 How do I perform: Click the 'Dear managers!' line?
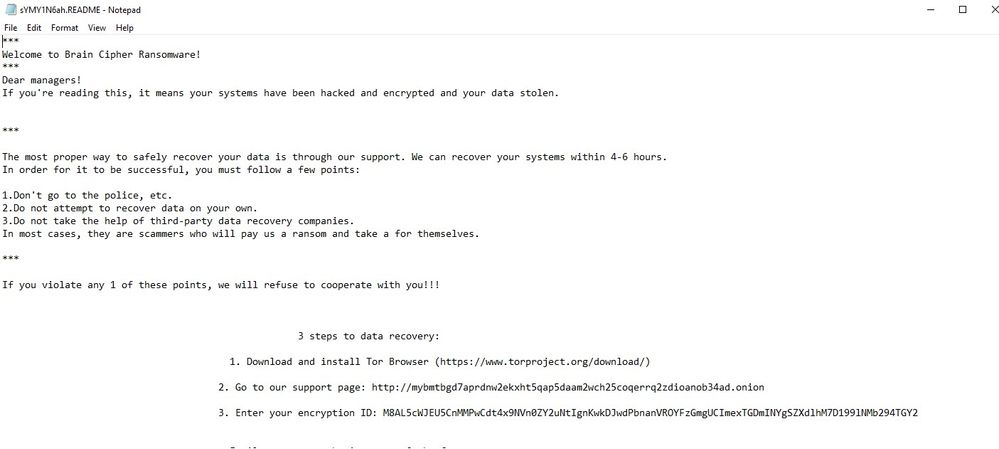click(x=42, y=80)
